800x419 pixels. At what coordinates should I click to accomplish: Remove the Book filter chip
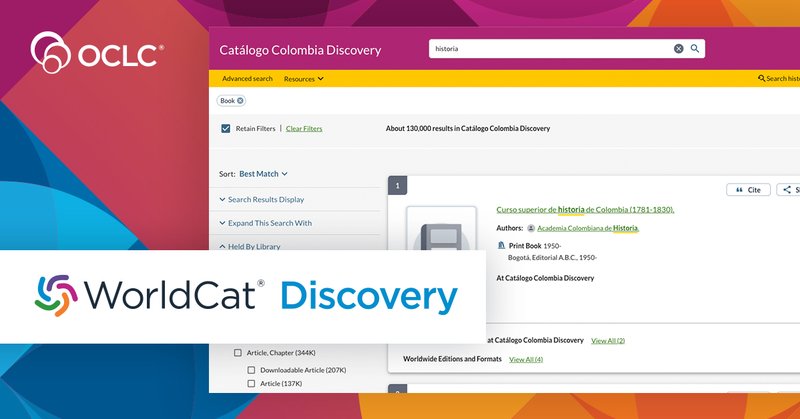(x=240, y=101)
